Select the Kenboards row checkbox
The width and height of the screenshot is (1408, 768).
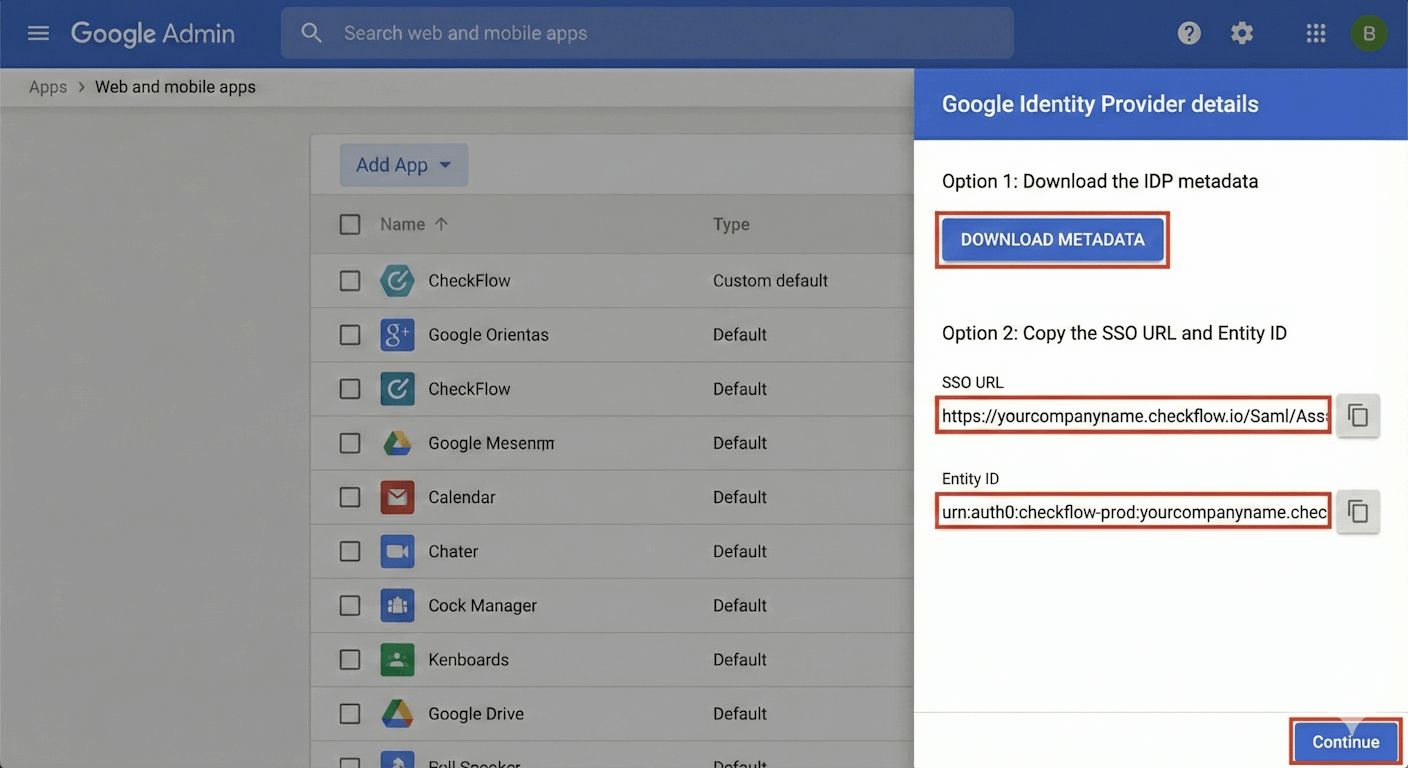tap(349, 659)
